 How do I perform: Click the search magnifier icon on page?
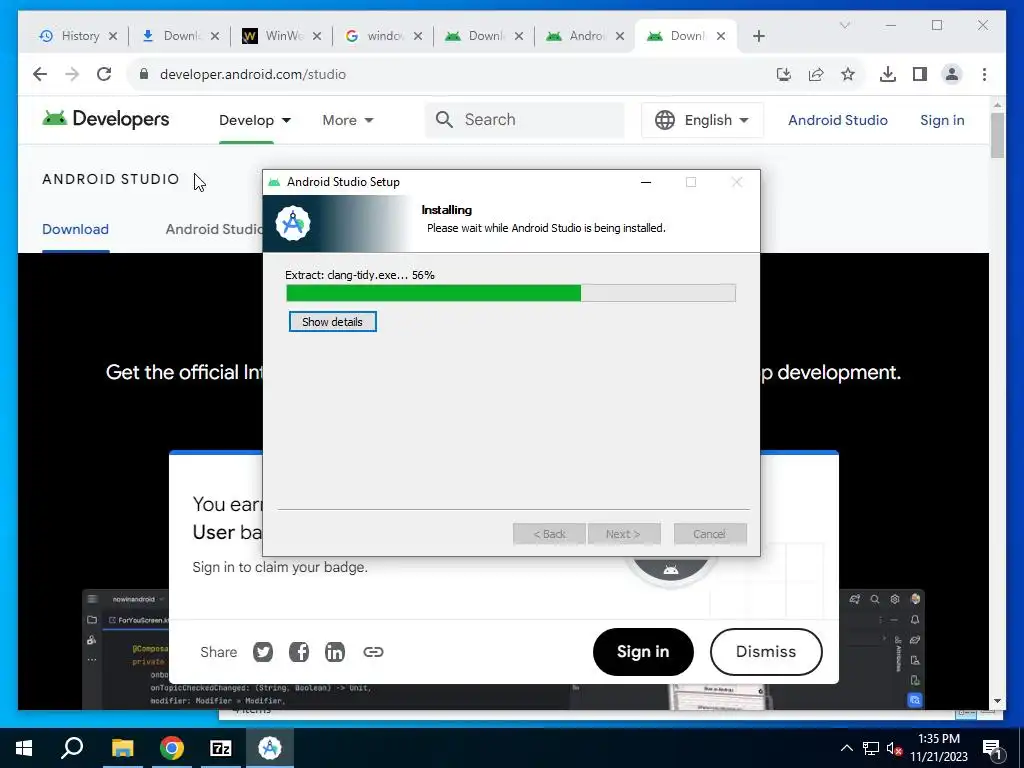(x=444, y=120)
